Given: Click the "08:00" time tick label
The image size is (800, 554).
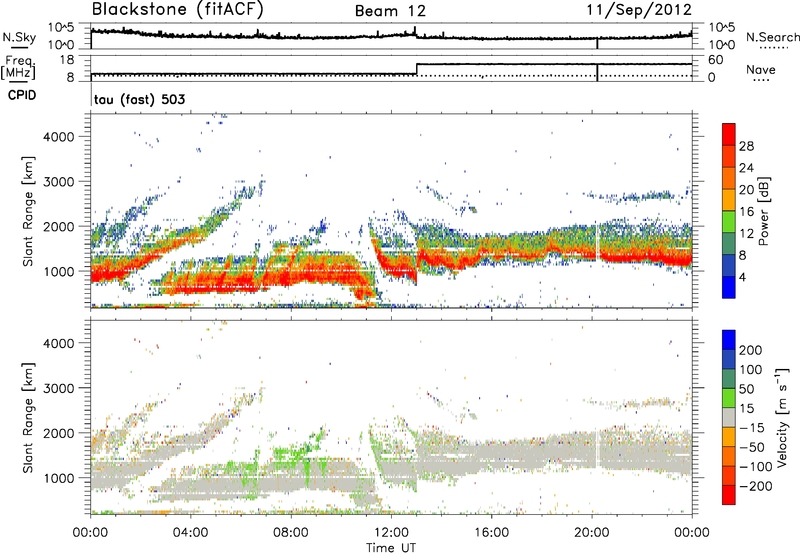Looking at the screenshot, I should click(x=290, y=533).
